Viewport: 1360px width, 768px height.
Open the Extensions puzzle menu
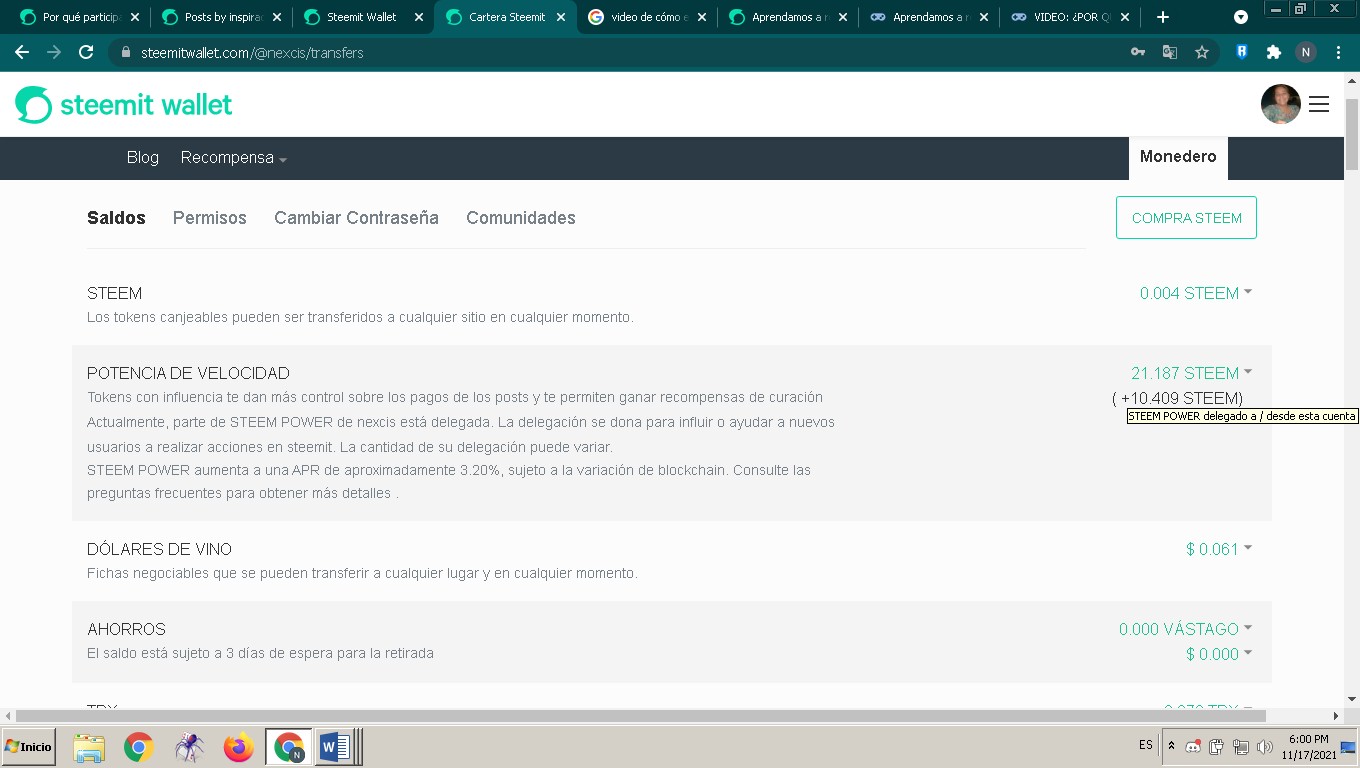1273,52
